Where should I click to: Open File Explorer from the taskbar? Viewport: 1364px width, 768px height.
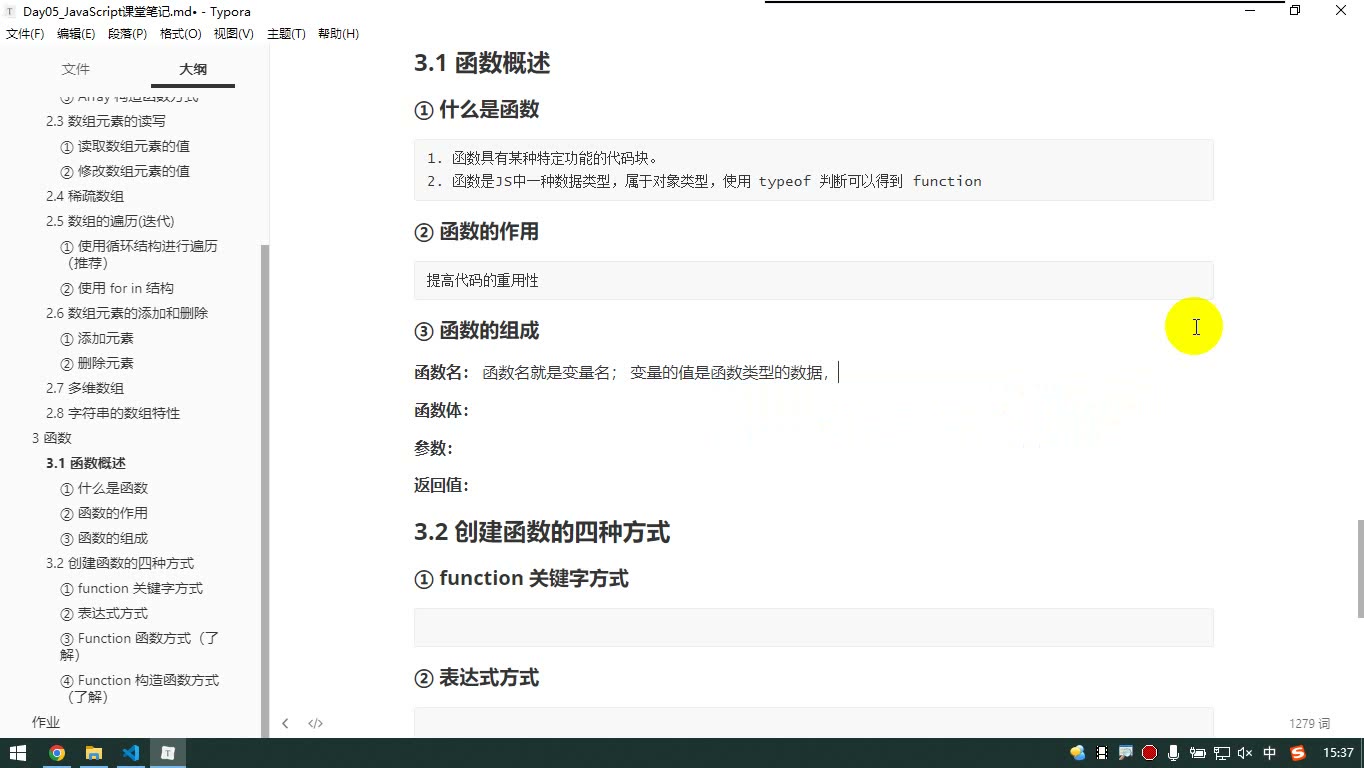(x=94, y=753)
